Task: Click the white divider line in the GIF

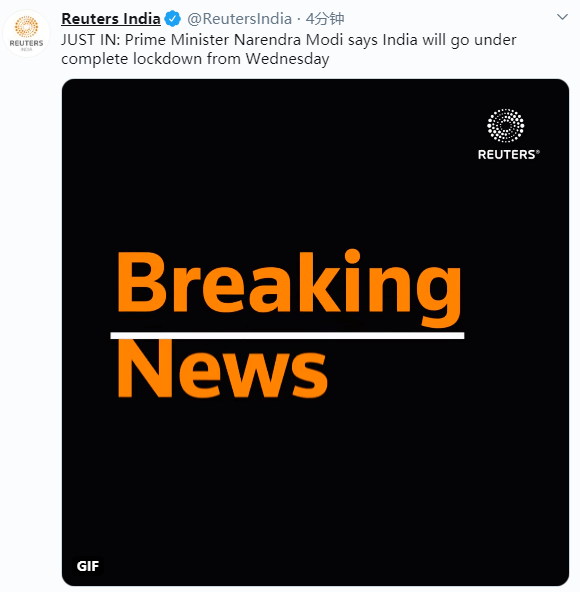Action: click(287, 335)
